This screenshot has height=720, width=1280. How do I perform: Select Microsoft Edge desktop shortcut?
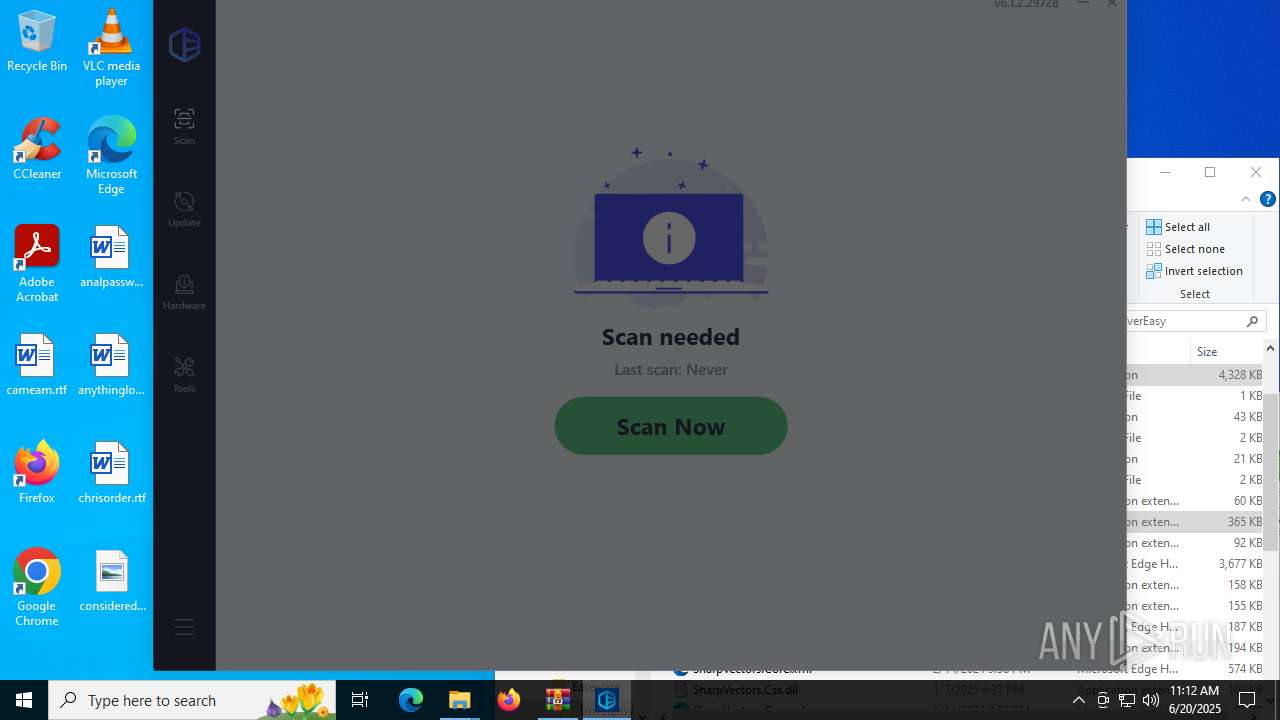click(111, 156)
